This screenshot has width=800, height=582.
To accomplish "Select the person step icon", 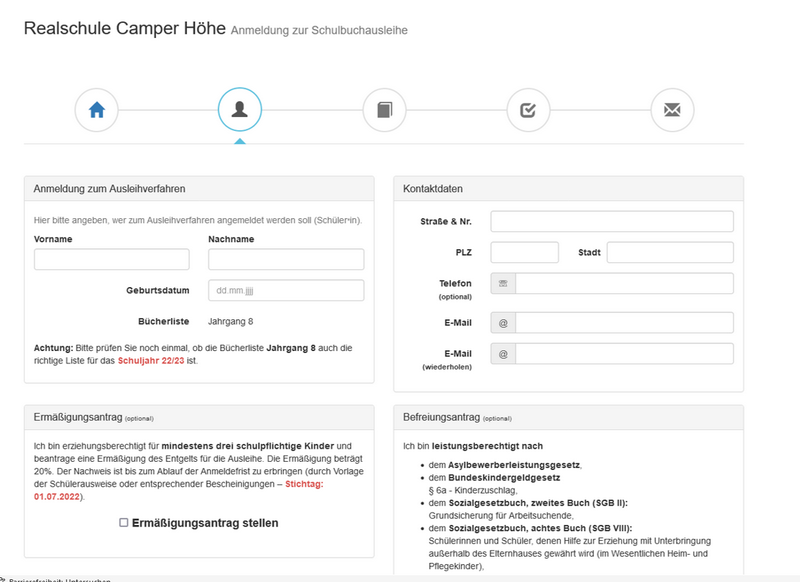I will [240, 110].
